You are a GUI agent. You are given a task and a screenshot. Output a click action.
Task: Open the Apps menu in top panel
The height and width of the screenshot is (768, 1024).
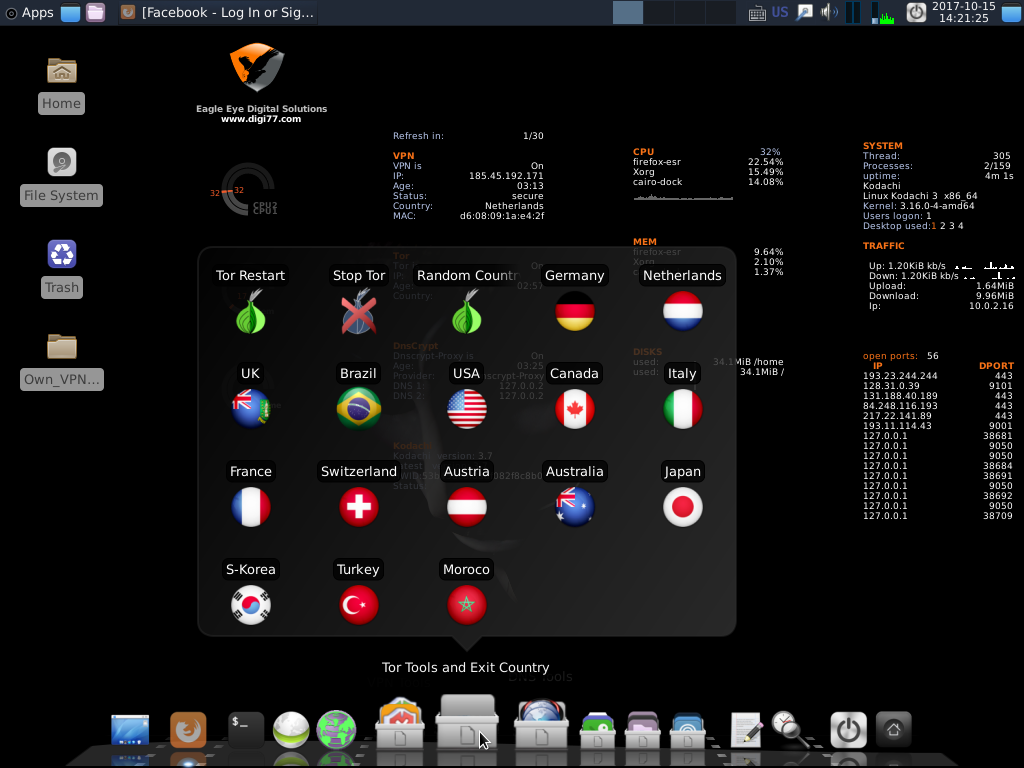(x=29, y=12)
